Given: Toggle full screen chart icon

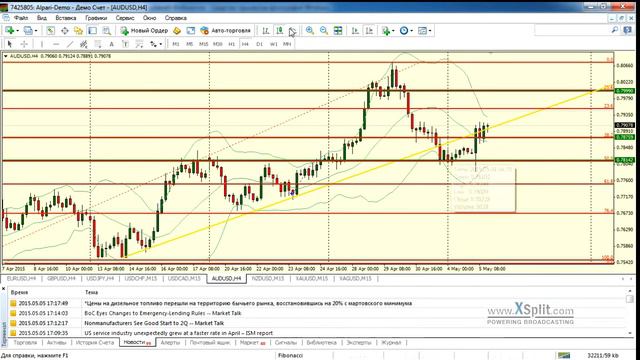Looking at the screenshot, I should (191, 31).
